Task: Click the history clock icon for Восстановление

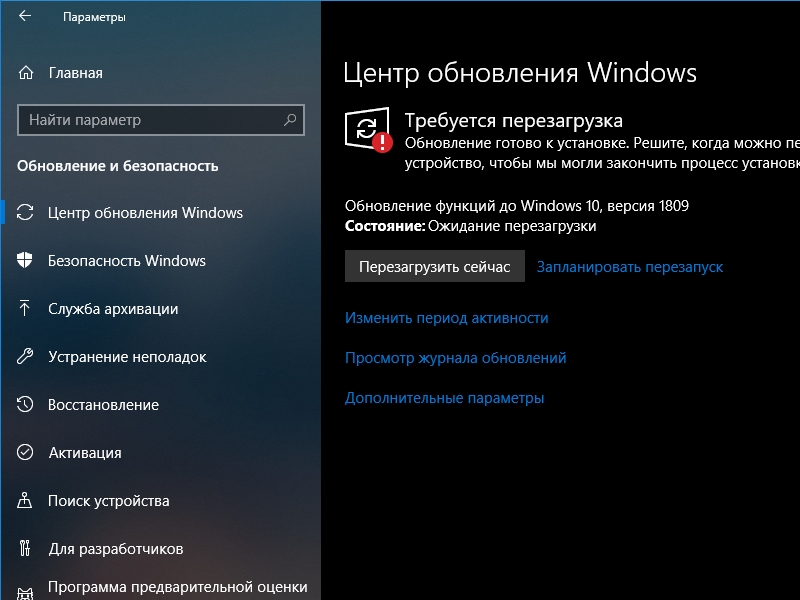Action: [25, 404]
